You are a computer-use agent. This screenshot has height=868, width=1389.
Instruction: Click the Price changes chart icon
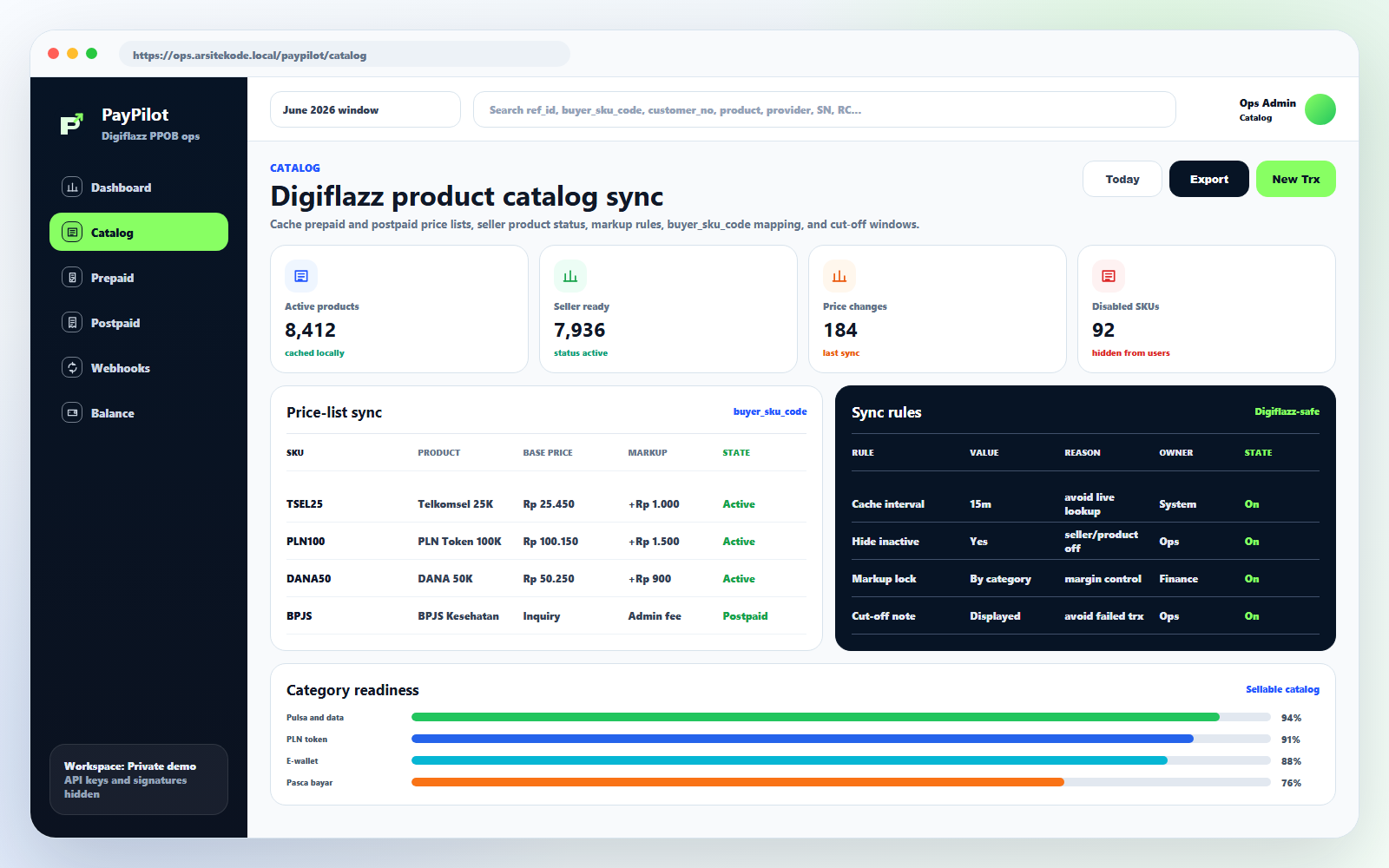(x=839, y=276)
